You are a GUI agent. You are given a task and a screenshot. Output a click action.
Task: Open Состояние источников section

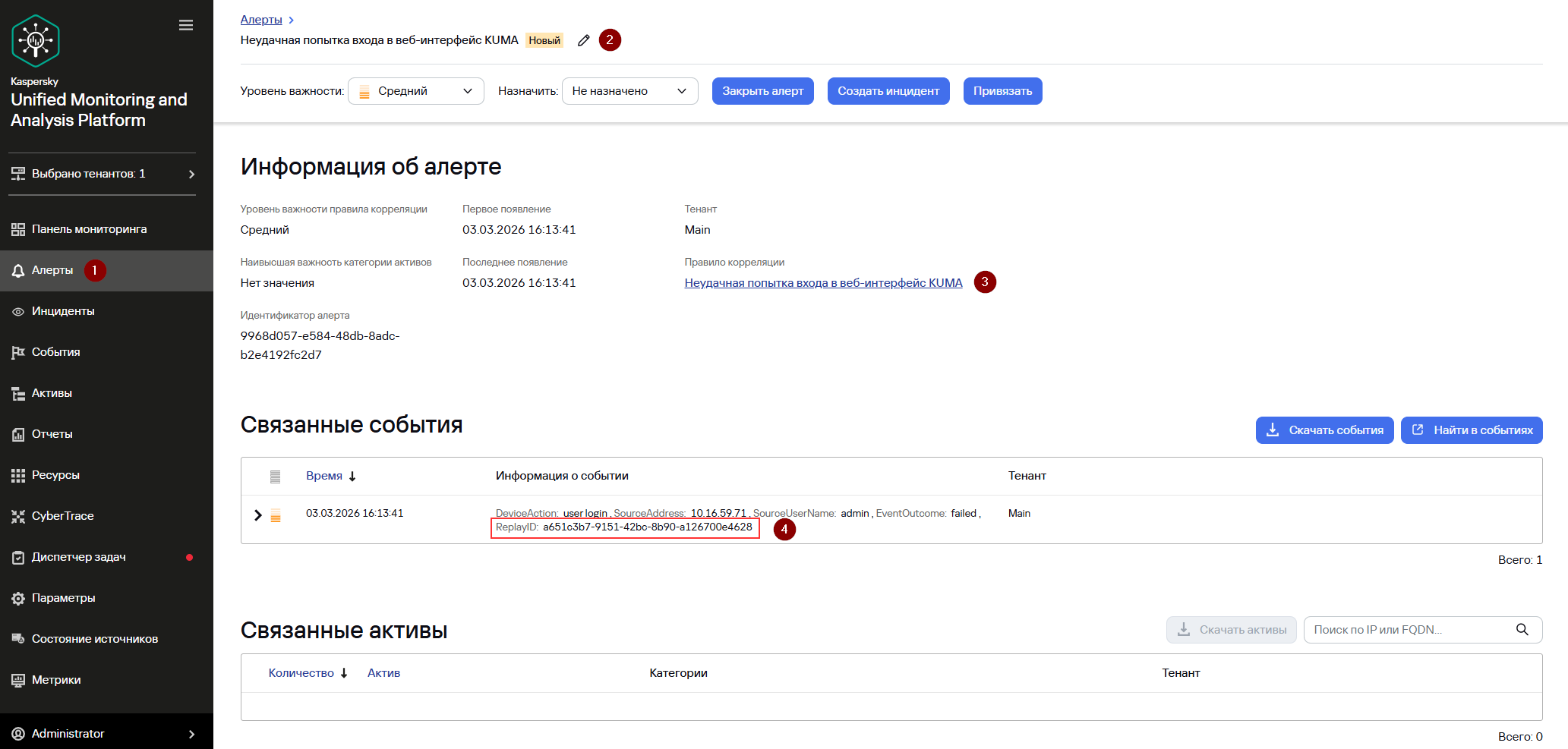[x=106, y=639]
